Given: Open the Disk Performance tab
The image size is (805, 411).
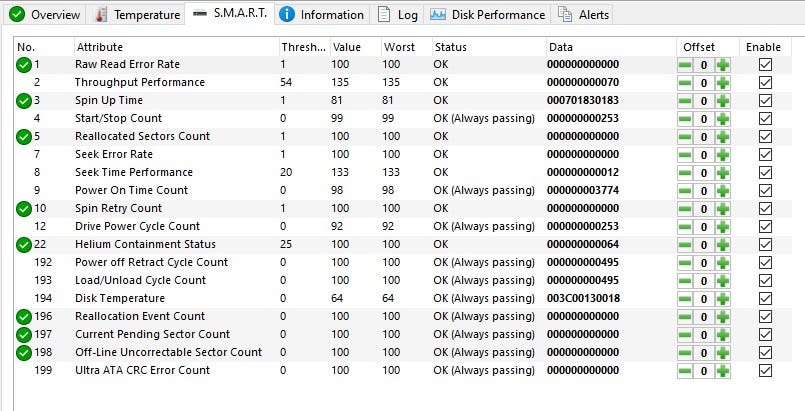Looking at the screenshot, I should tap(488, 15).
